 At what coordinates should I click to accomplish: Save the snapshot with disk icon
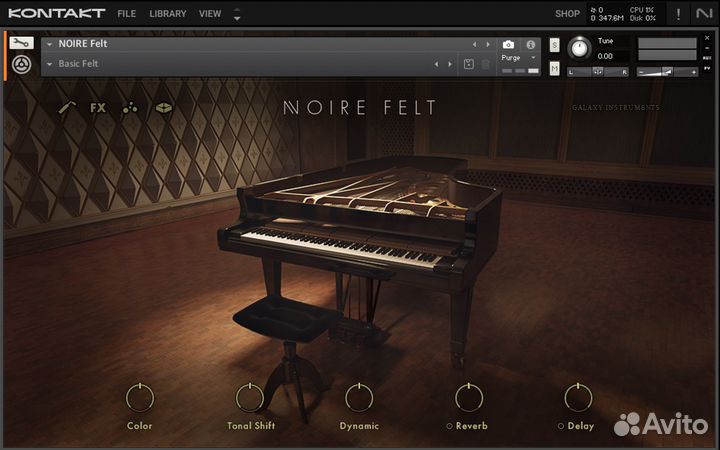tap(469, 64)
